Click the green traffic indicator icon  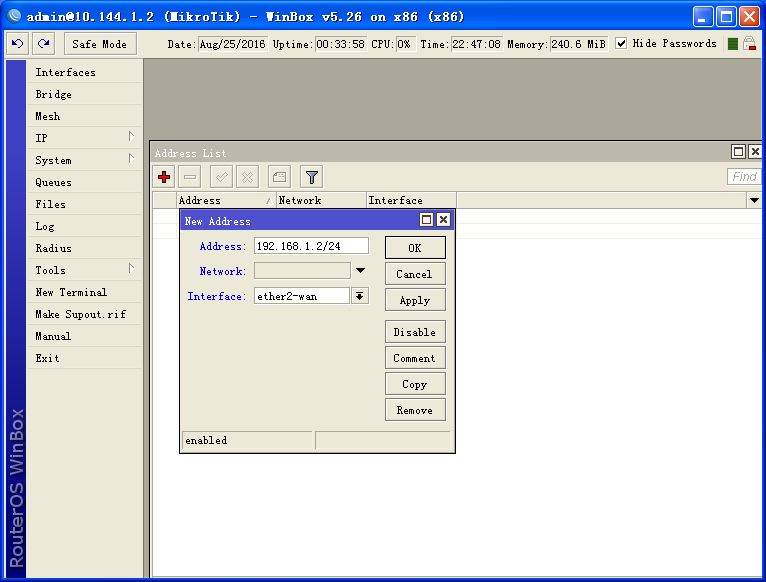tap(733, 44)
